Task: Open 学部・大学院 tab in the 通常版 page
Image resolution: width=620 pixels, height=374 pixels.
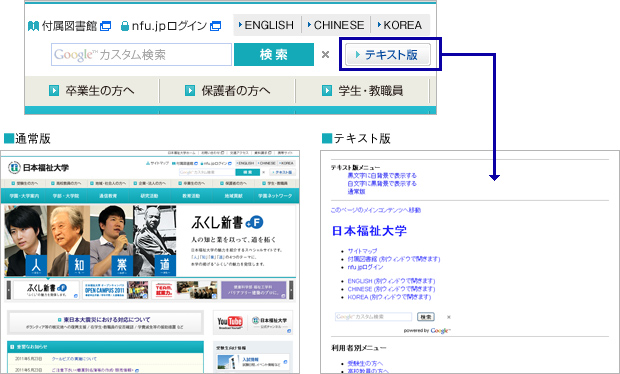Action: coord(66,196)
